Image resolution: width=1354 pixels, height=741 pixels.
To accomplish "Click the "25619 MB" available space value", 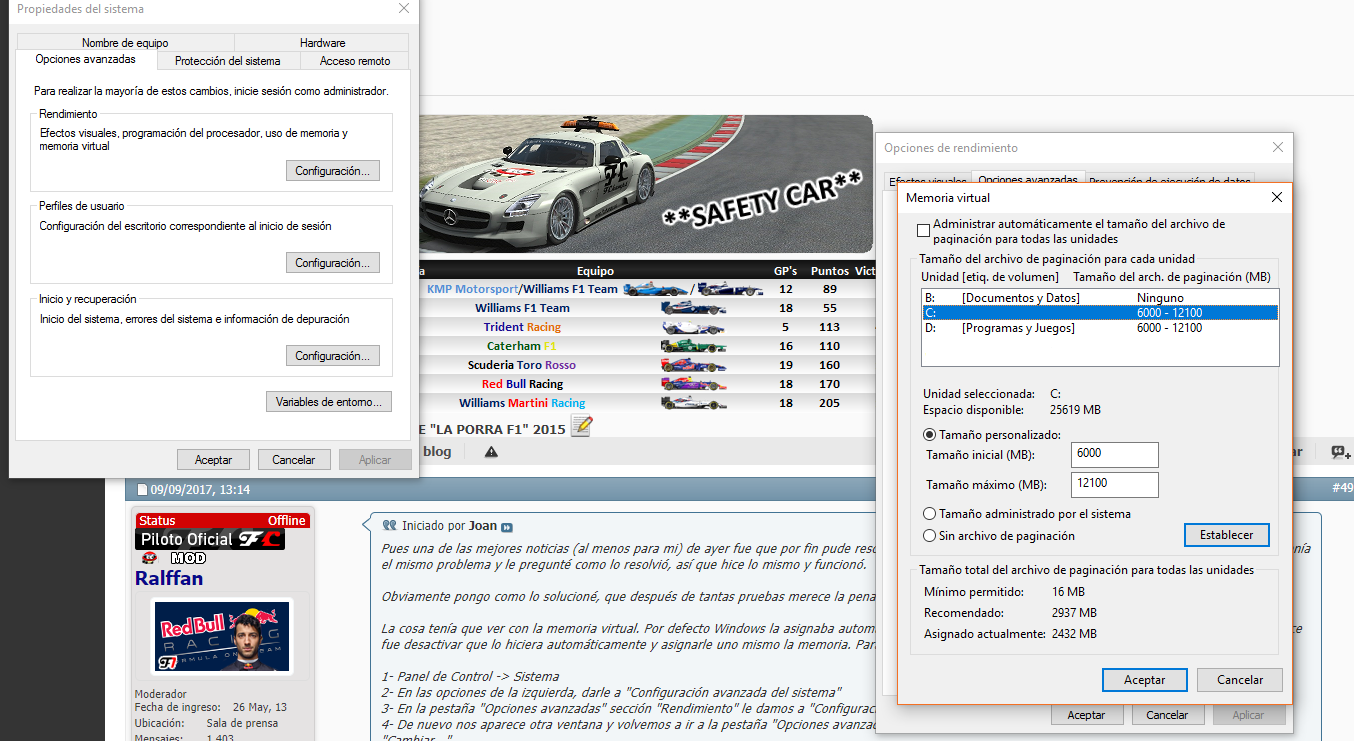I will click(1075, 410).
